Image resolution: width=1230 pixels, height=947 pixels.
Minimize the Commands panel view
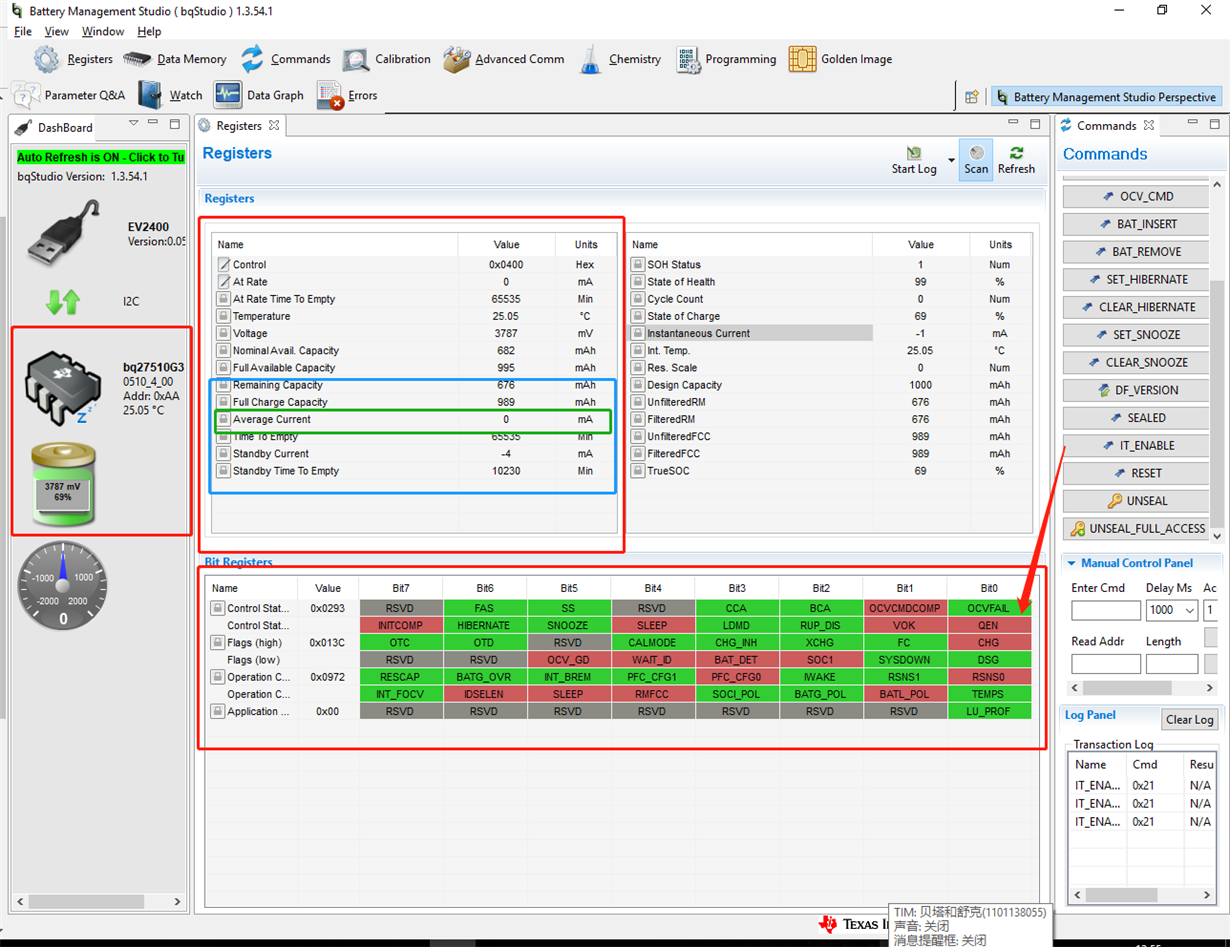(x=1194, y=124)
